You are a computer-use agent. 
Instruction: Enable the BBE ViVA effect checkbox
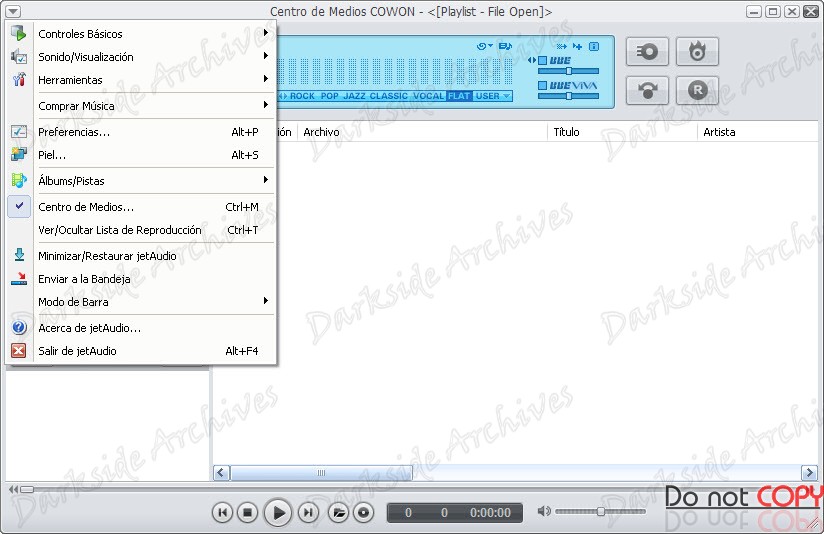pyautogui.click(x=543, y=85)
